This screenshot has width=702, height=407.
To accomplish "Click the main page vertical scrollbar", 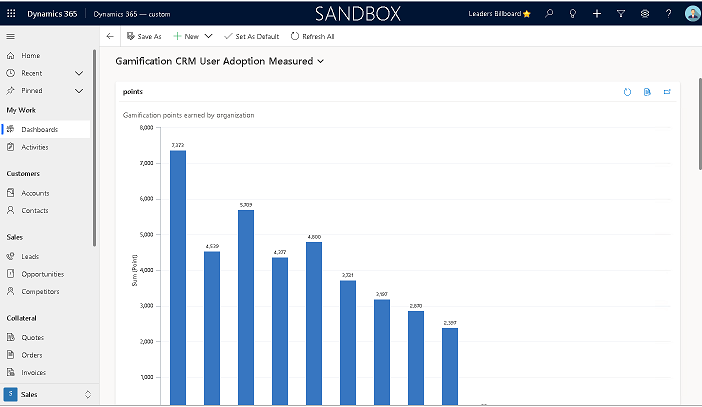I will [700, 124].
